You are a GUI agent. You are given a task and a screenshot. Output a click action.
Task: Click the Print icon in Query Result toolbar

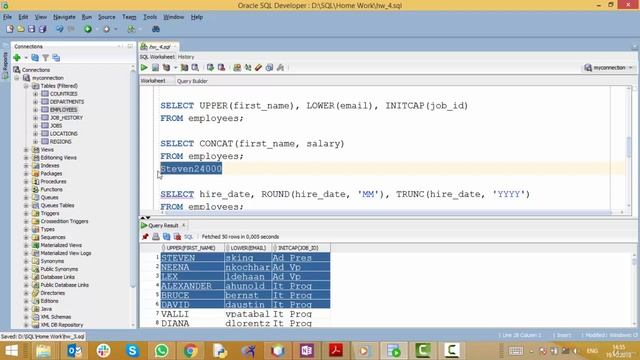click(156, 236)
